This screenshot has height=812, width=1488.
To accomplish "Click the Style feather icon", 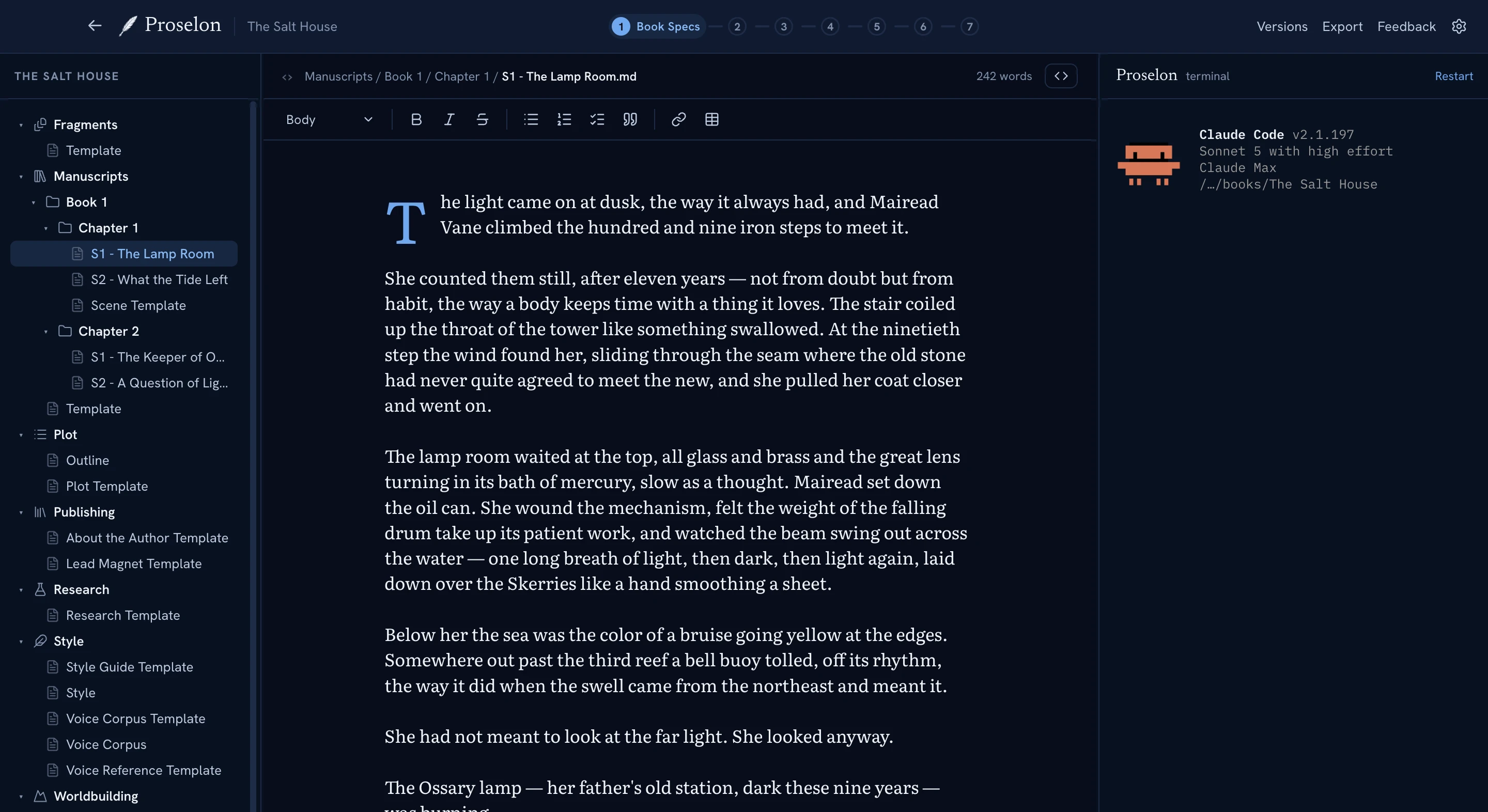I will (40, 641).
